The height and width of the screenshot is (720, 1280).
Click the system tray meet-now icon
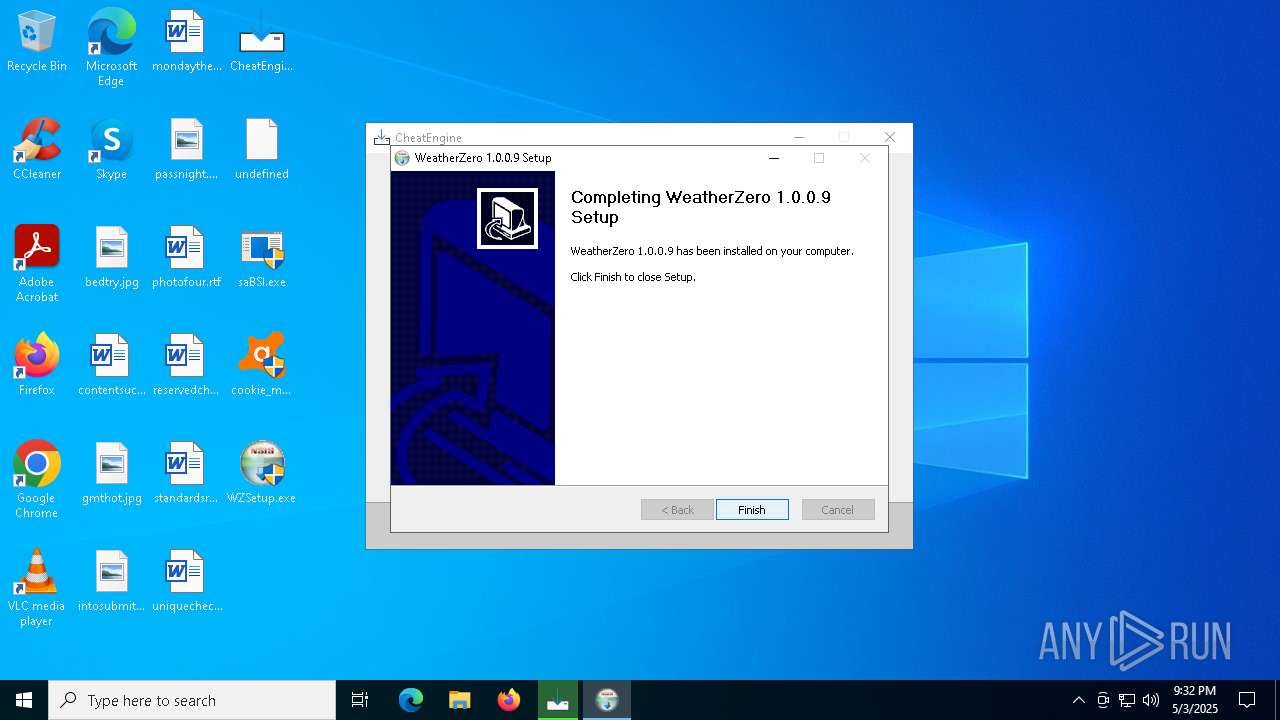pos(1103,700)
